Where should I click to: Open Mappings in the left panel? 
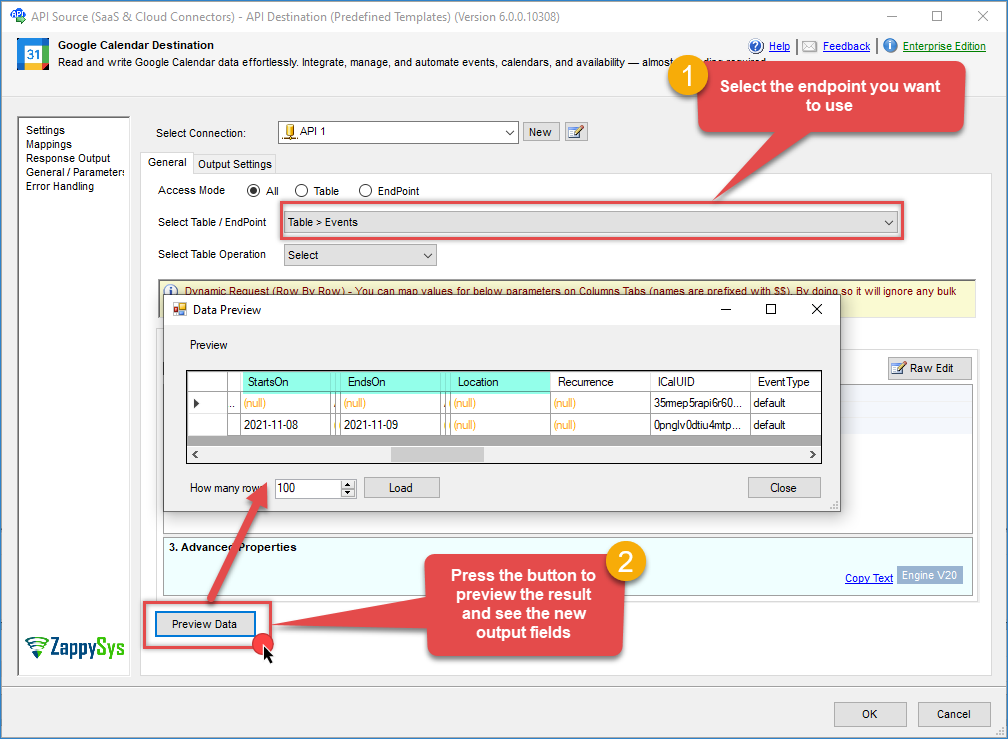[49, 144]
